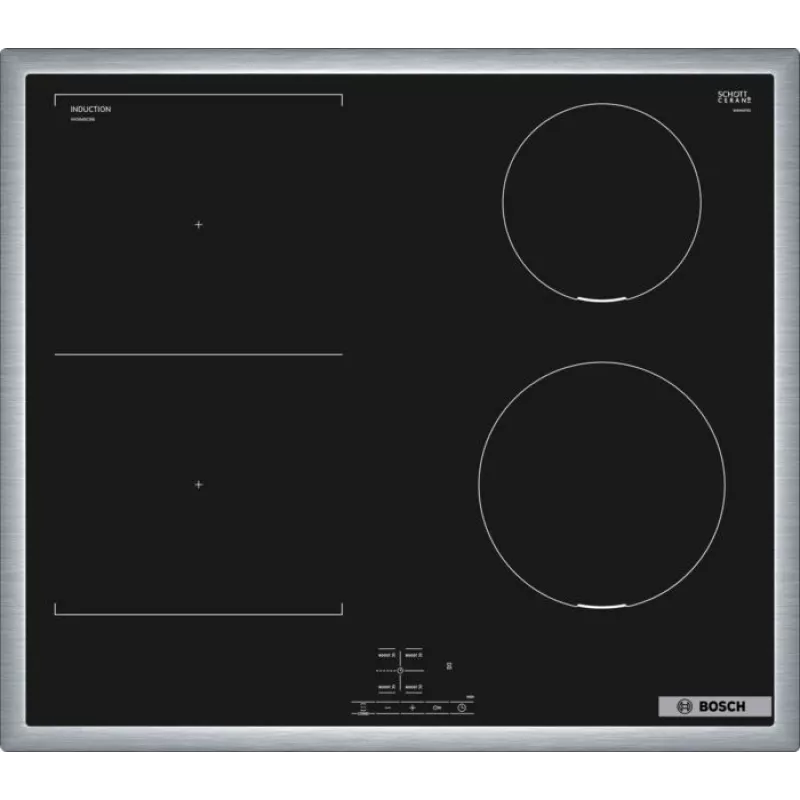The height and width of the screenshot is (800, 800).
Task: Click the lower flex zone cross marker
Action: click(198, 484)
